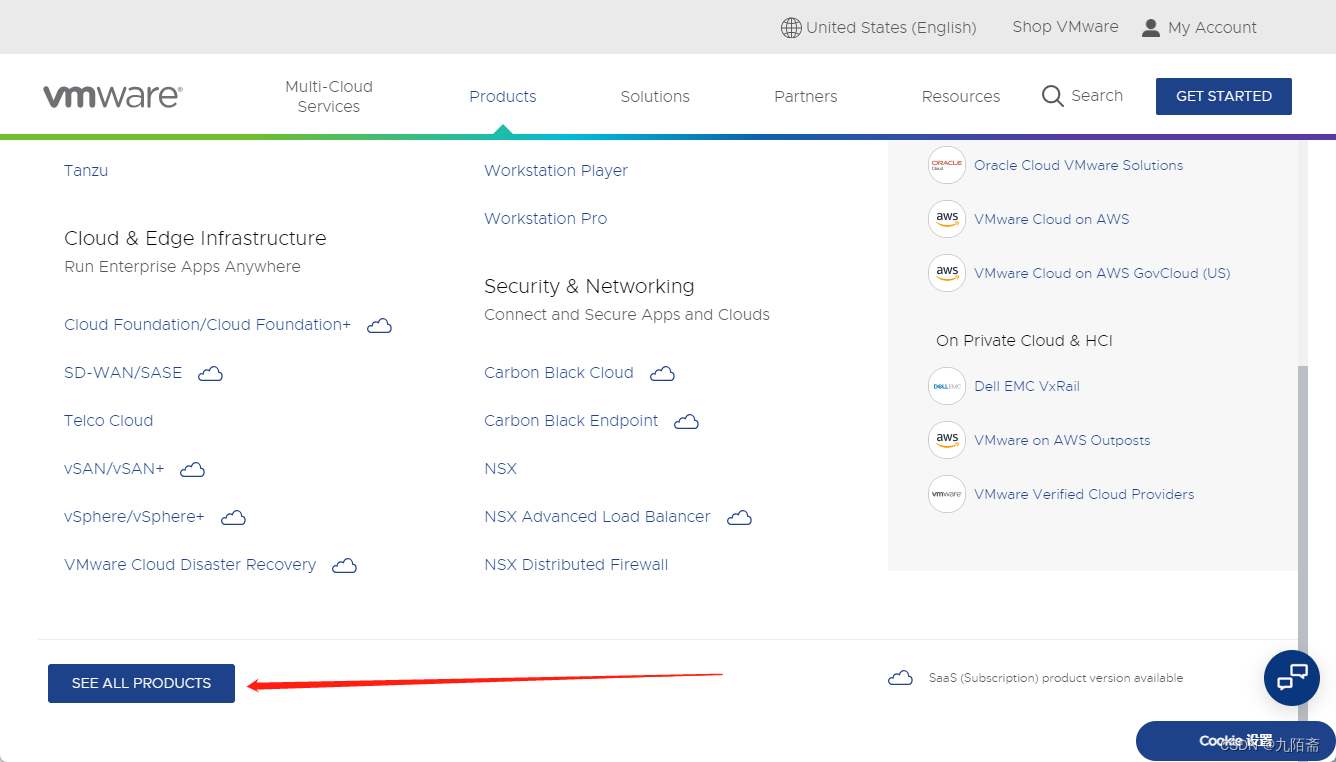This screenshot has height=762, width=1336.
Task: Click the Search magnifying glass icon
Action: 1052,96
